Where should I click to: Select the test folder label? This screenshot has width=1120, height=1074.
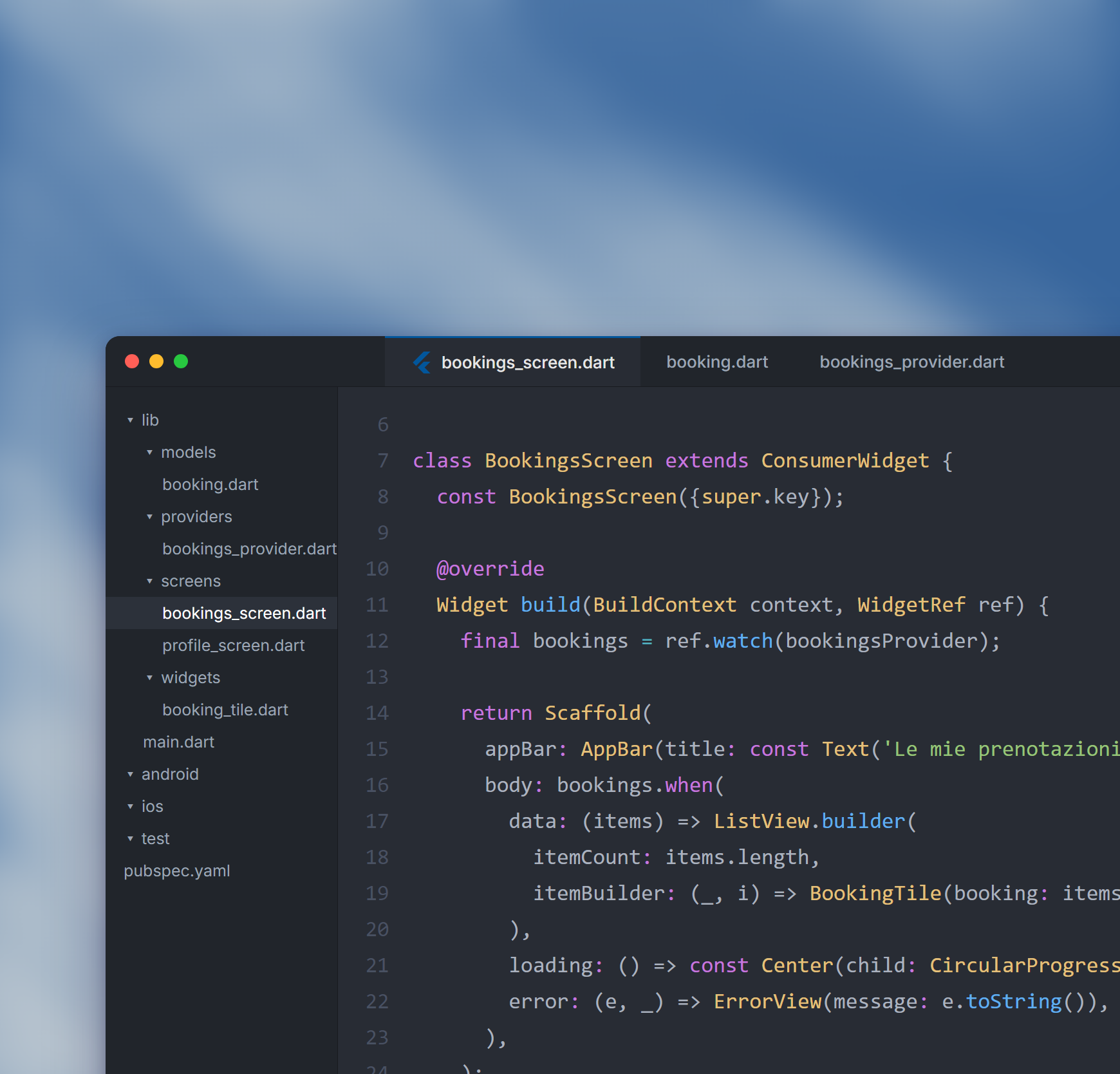[x=155, y=838]
